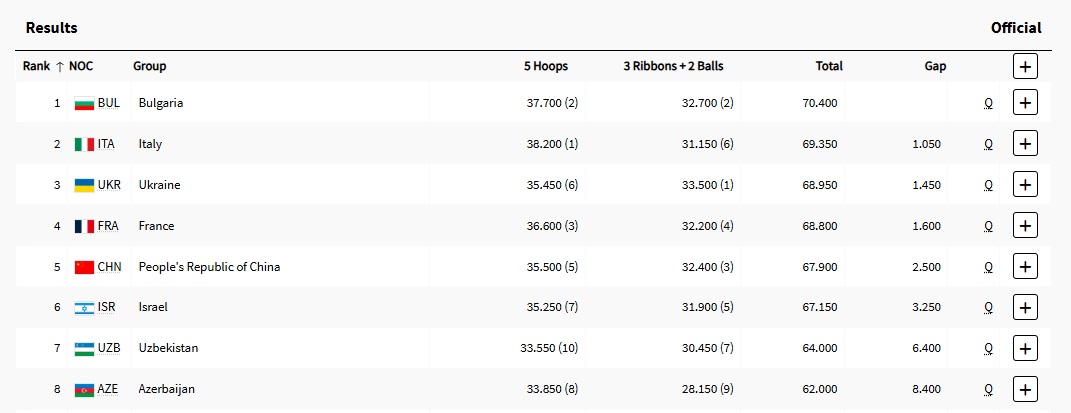Expand Israel row plus button
The height and width of the screenshot is (413, 1071).
1025,308
